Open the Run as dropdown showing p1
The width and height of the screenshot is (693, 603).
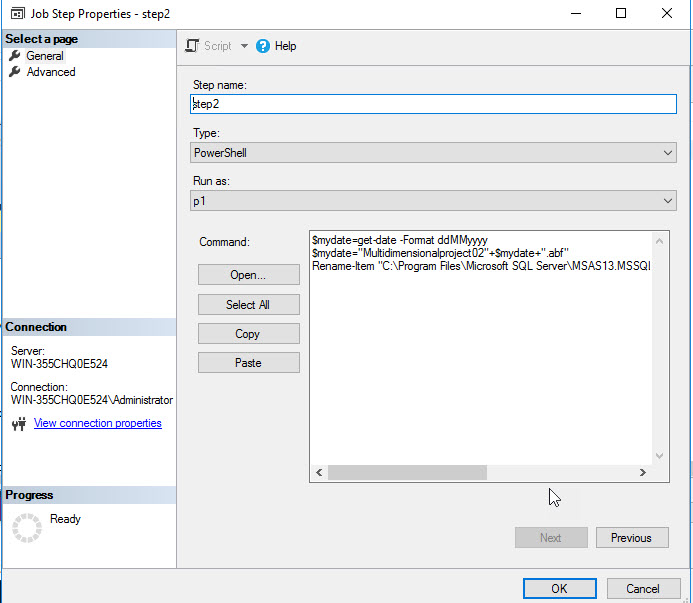click(433, 201)
